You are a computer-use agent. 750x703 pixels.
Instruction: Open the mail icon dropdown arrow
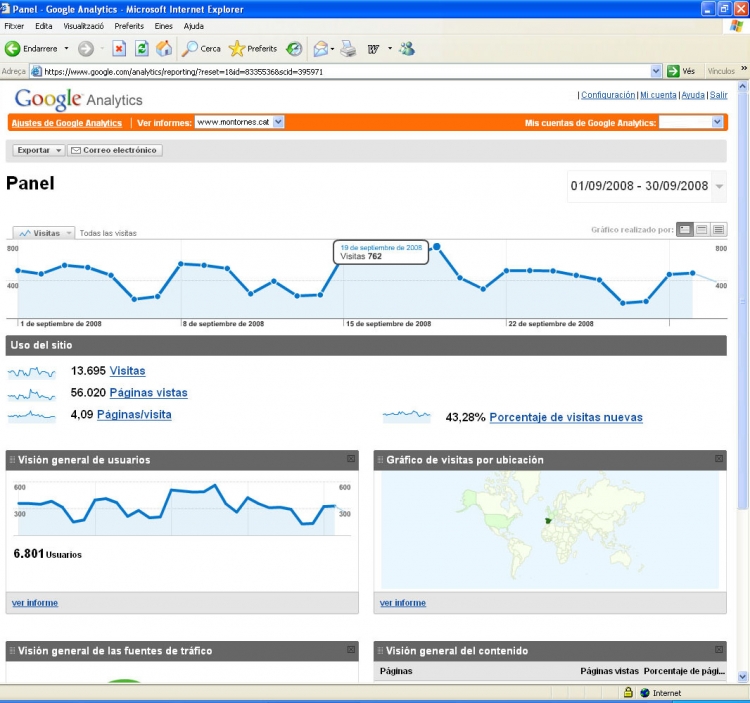[x=332, y=49]
